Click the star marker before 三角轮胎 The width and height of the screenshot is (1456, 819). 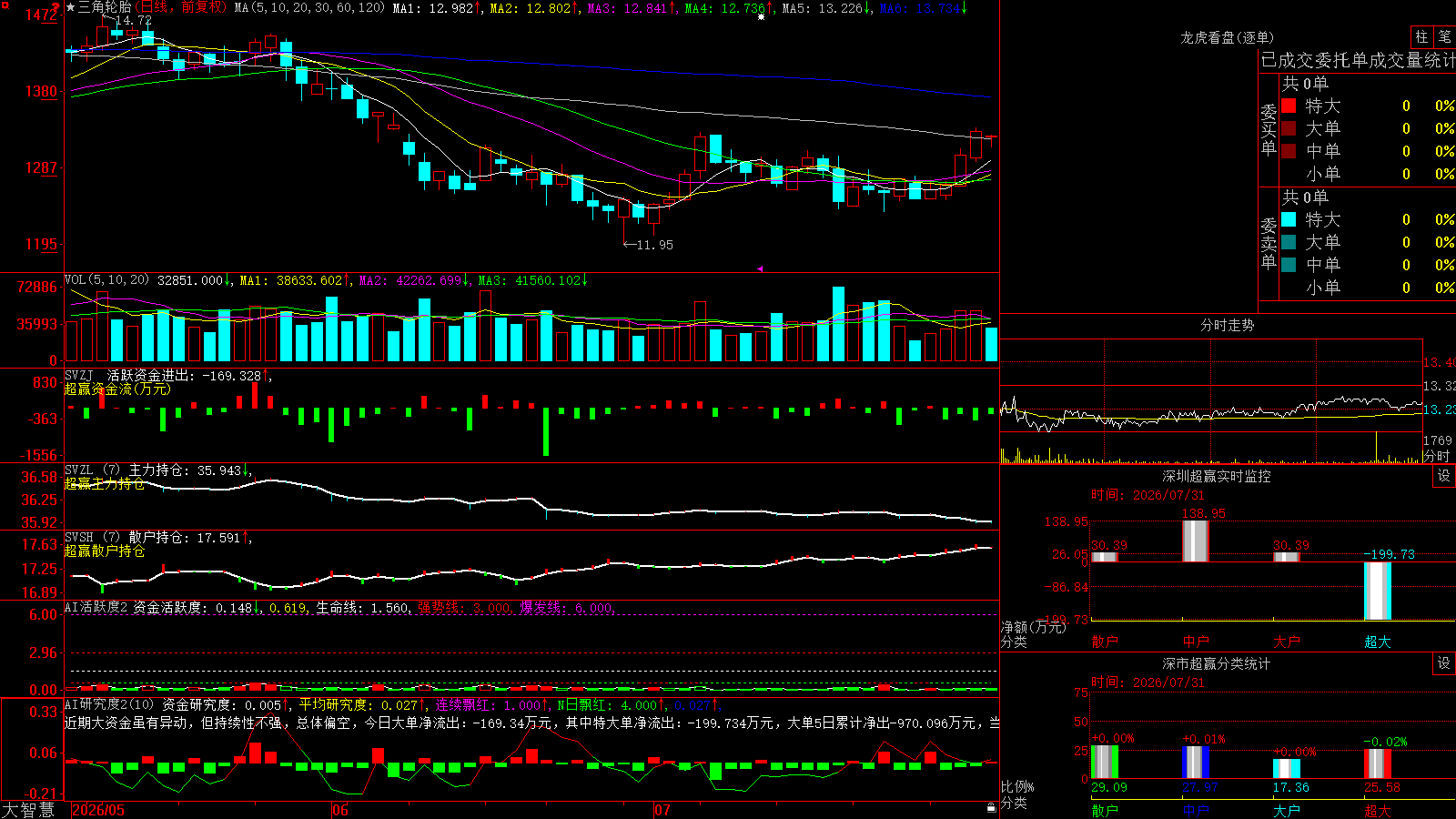tap(71, 7)
